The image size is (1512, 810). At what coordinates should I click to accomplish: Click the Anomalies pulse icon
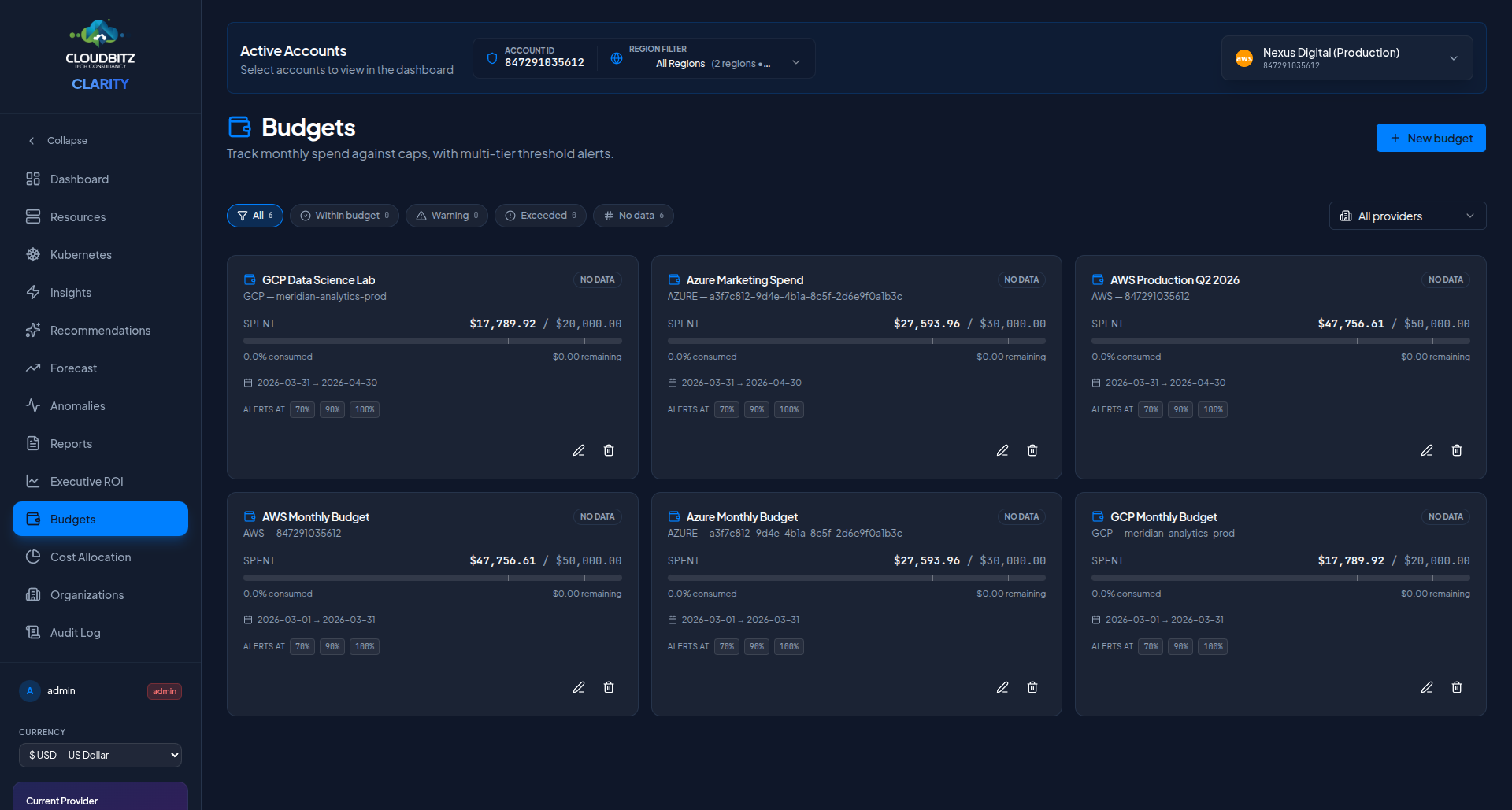33,405
